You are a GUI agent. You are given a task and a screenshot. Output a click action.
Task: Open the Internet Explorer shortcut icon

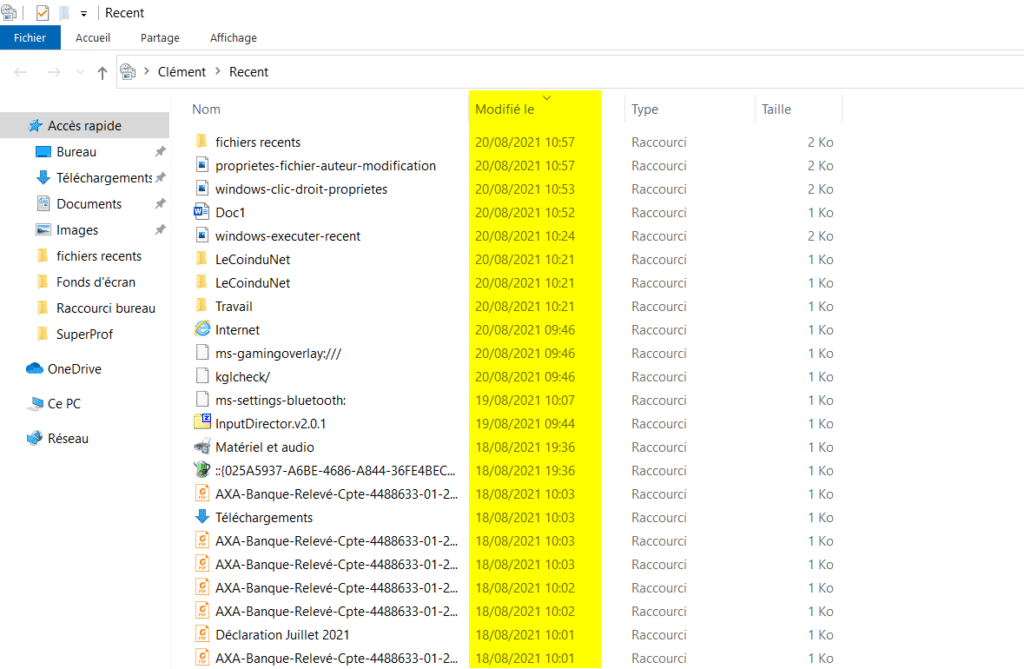202,330
